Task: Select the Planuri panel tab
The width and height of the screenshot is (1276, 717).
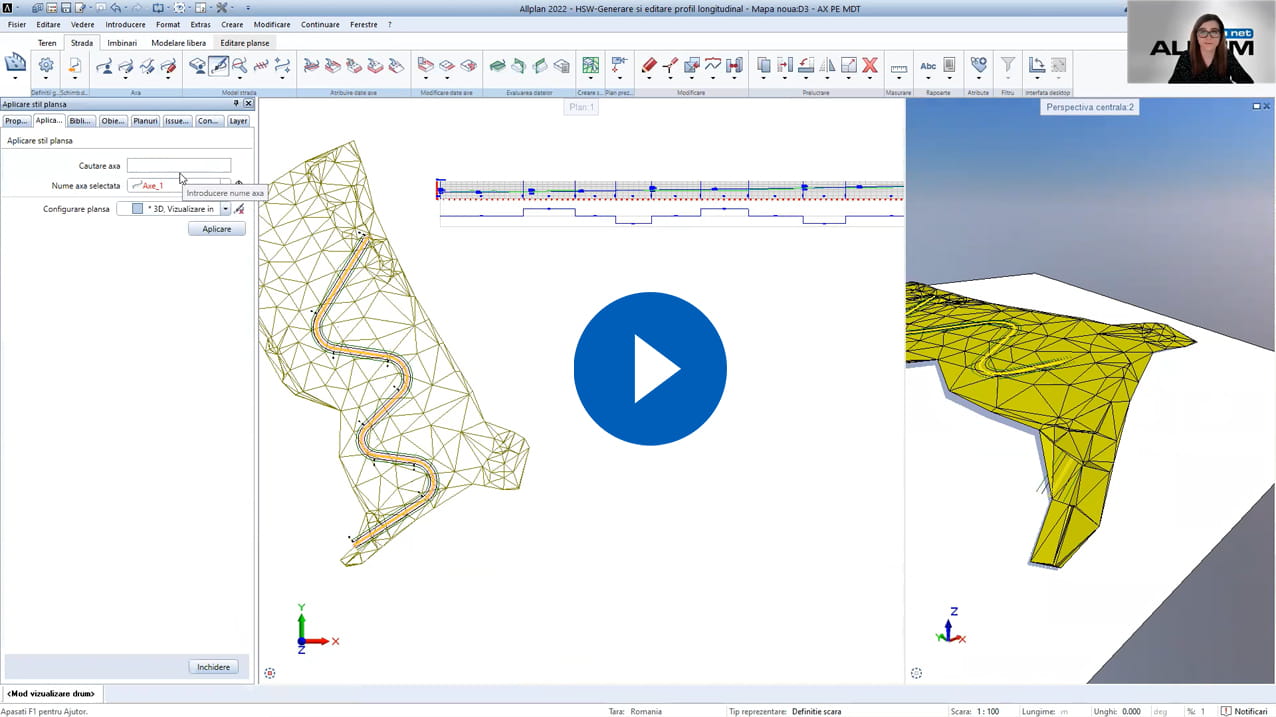Action: coord(146,121)
